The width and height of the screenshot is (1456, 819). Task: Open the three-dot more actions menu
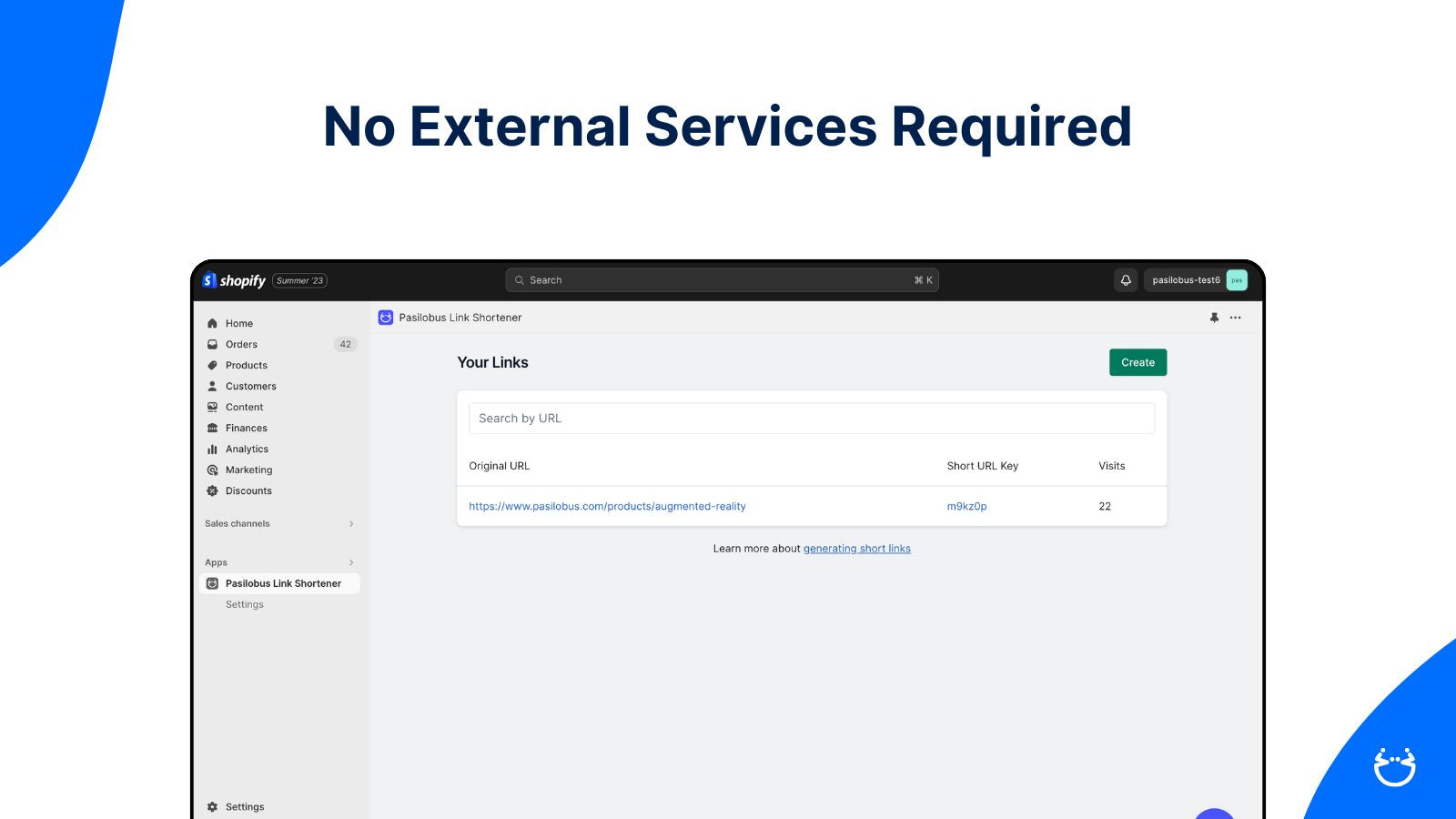1235,318
